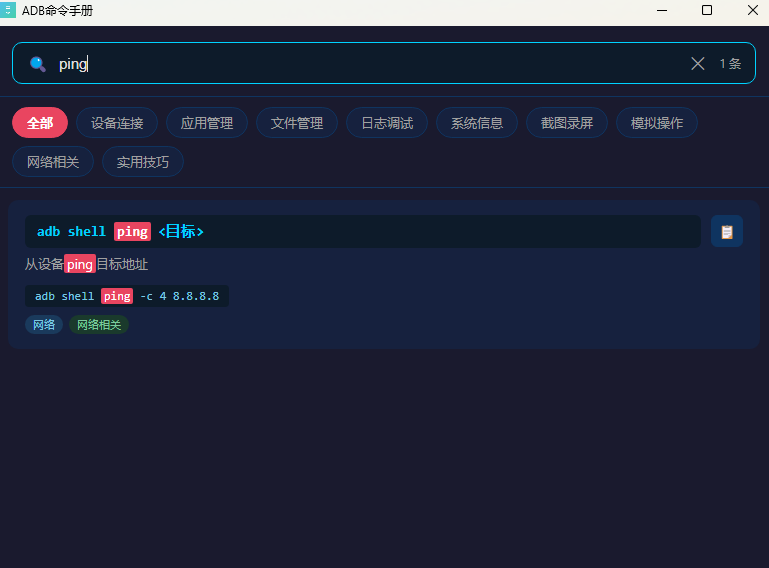Filter by 截图录屏 category
769x568 pixels.
[x=567, y=123]
